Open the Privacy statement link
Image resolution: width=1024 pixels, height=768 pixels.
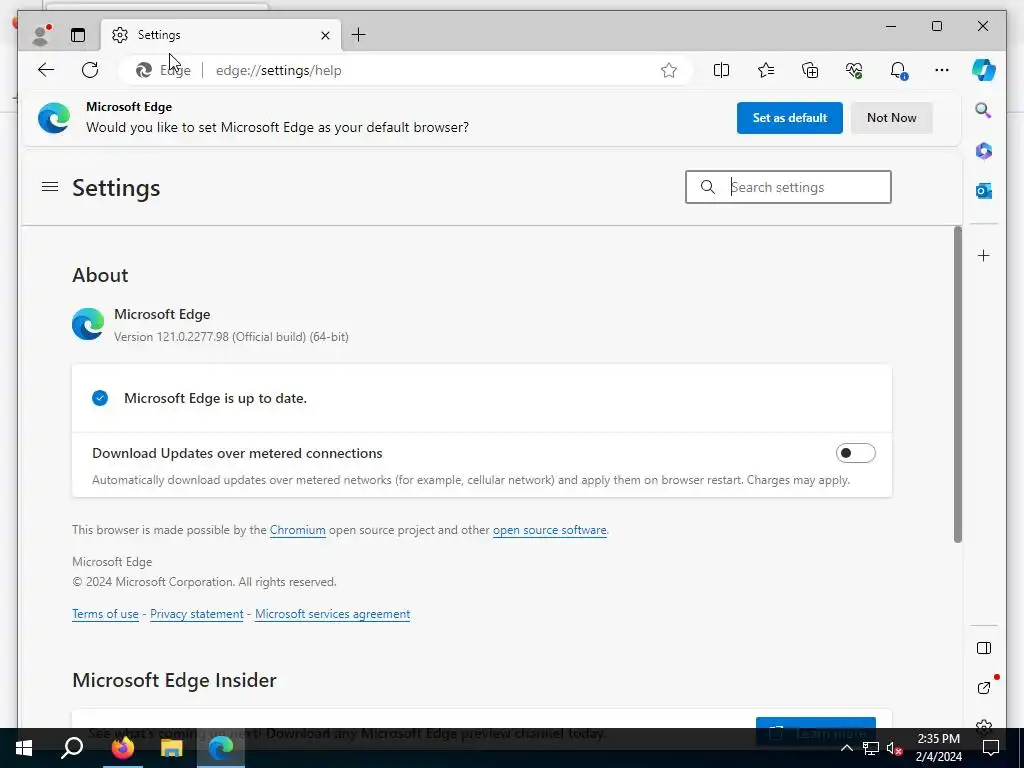(197, 615)
